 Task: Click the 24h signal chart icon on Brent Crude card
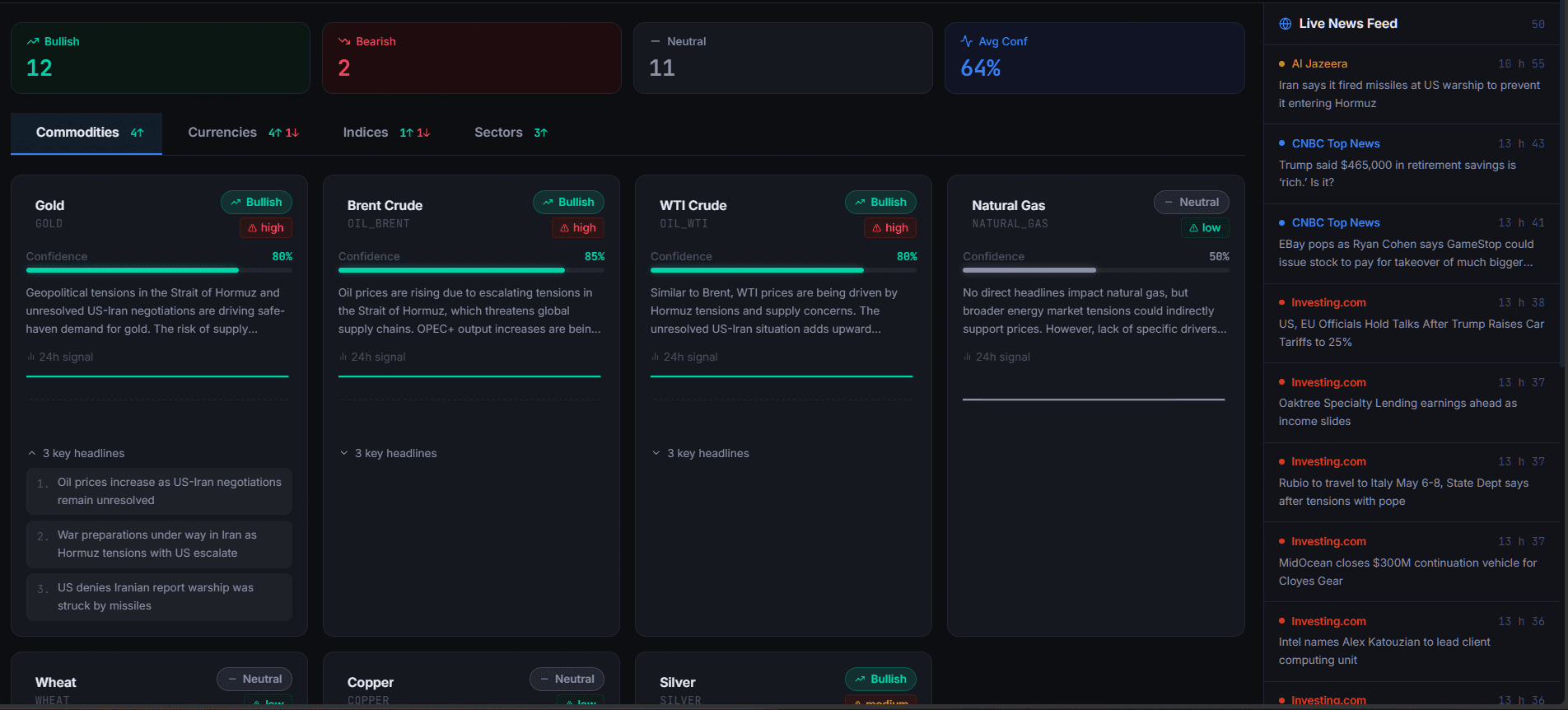(x=343, y=357)
